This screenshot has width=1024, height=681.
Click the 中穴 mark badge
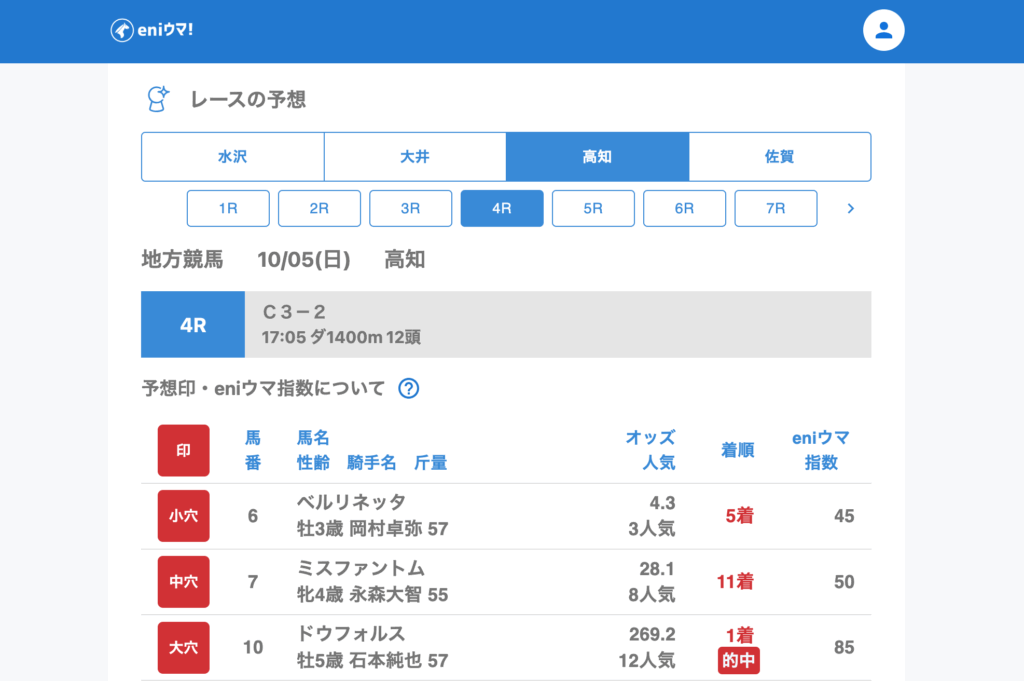pos(183,582)
